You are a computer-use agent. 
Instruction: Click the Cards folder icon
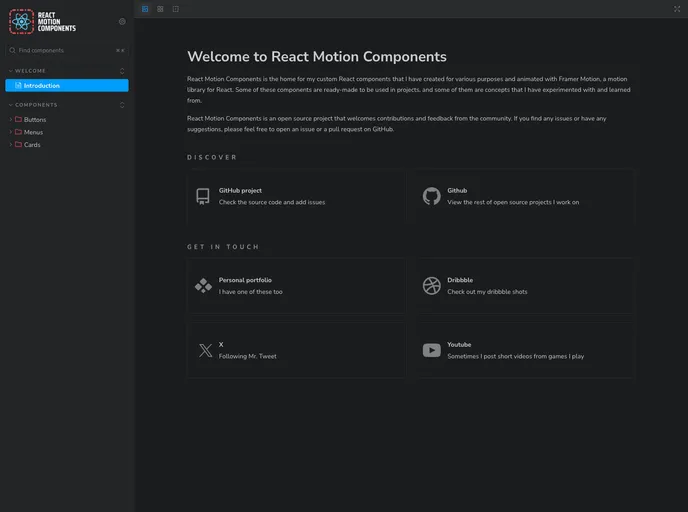(x=18, y=144)
